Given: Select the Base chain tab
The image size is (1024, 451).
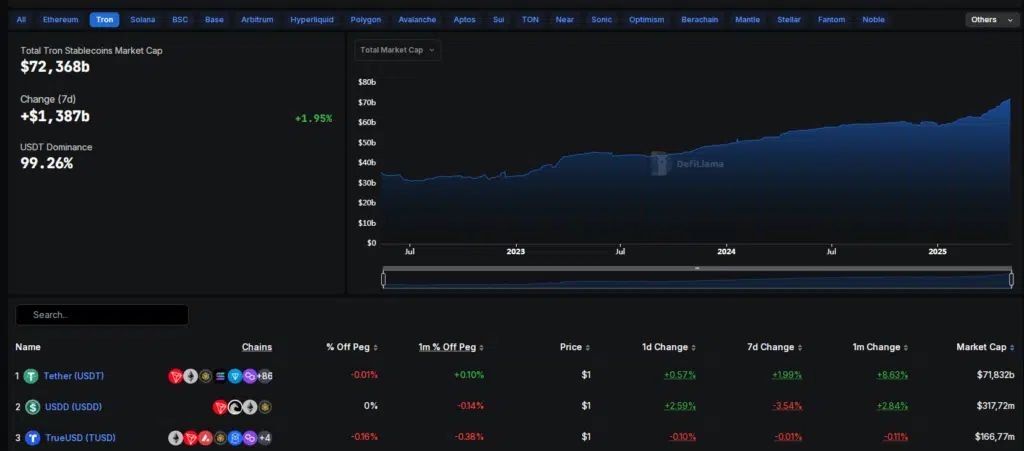Looking at the screenshot, I should [214, 20].
